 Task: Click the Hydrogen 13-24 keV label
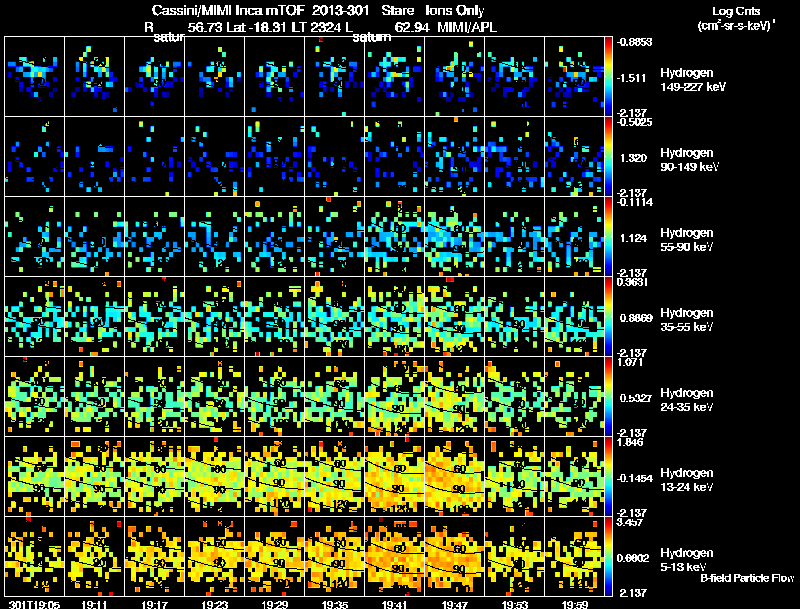[687, 479]
